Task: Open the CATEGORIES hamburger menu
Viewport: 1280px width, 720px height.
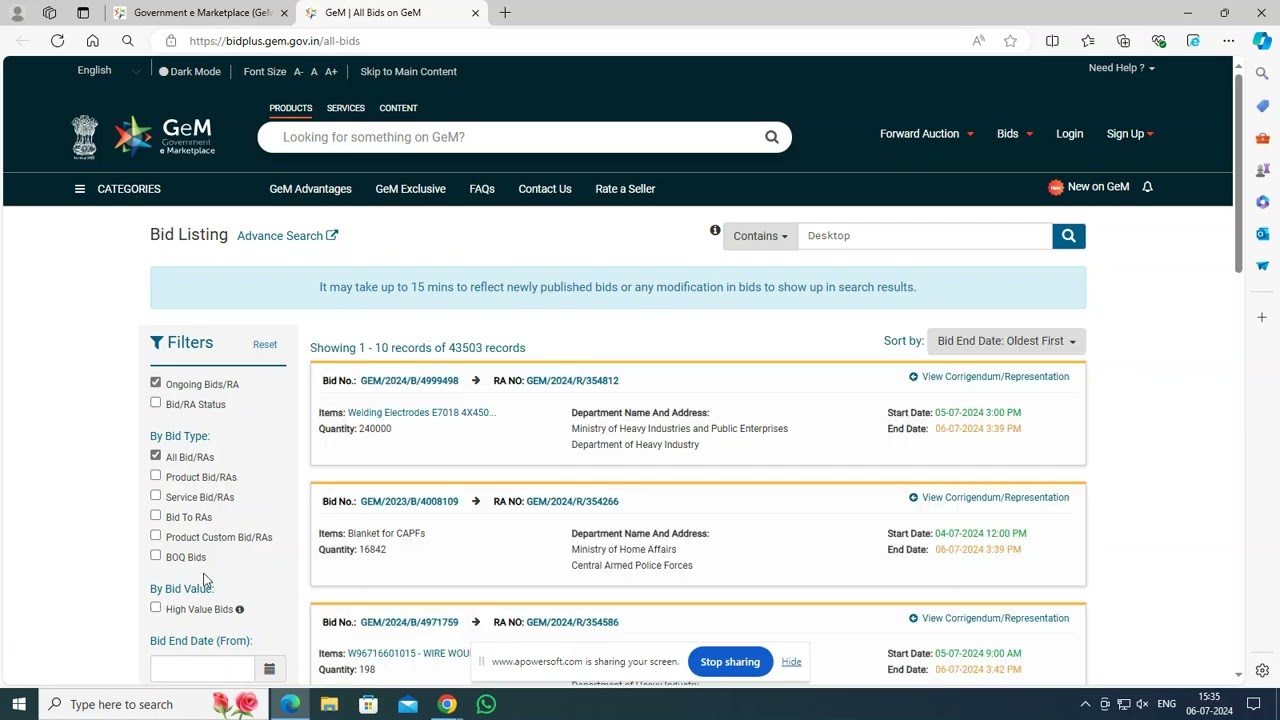Action: tap(80, 189)
